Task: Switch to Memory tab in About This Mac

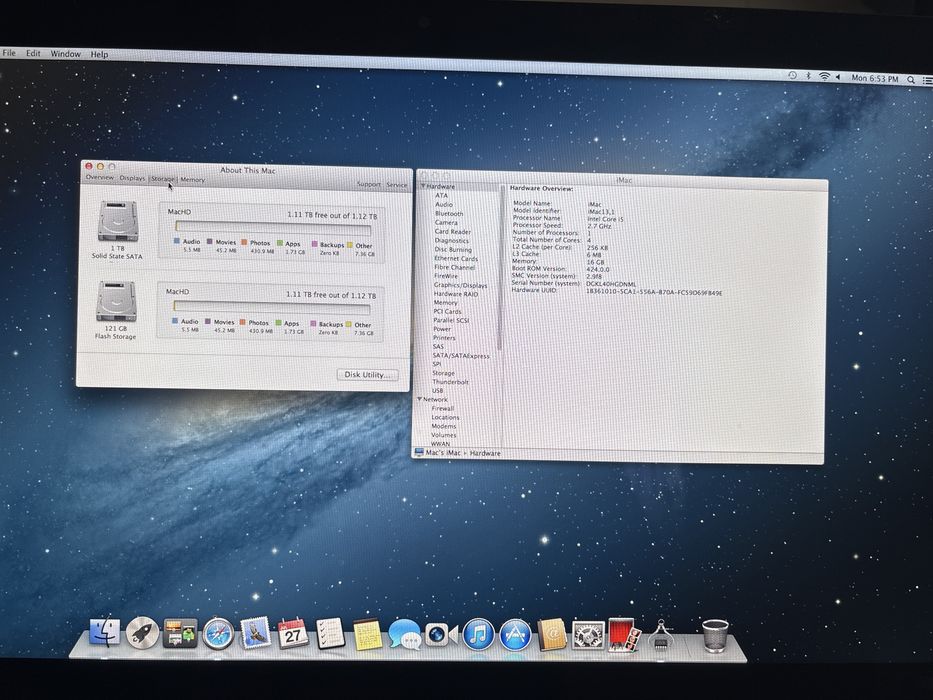Action: (192, 179)
